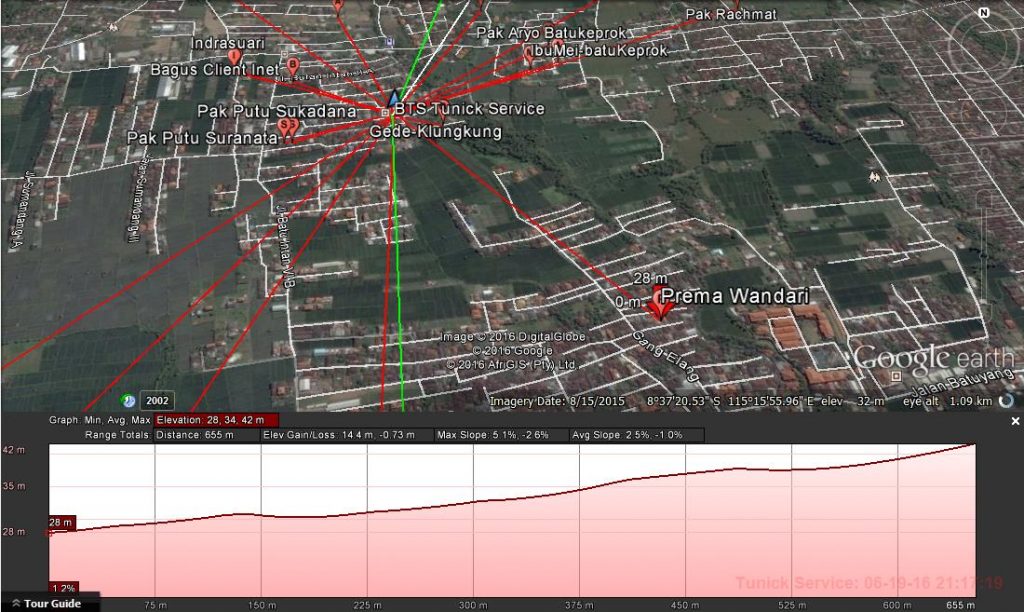Click the 1.2% slope tag on graph
This screenshot has height=612, width=1024.
pos(63,588)
